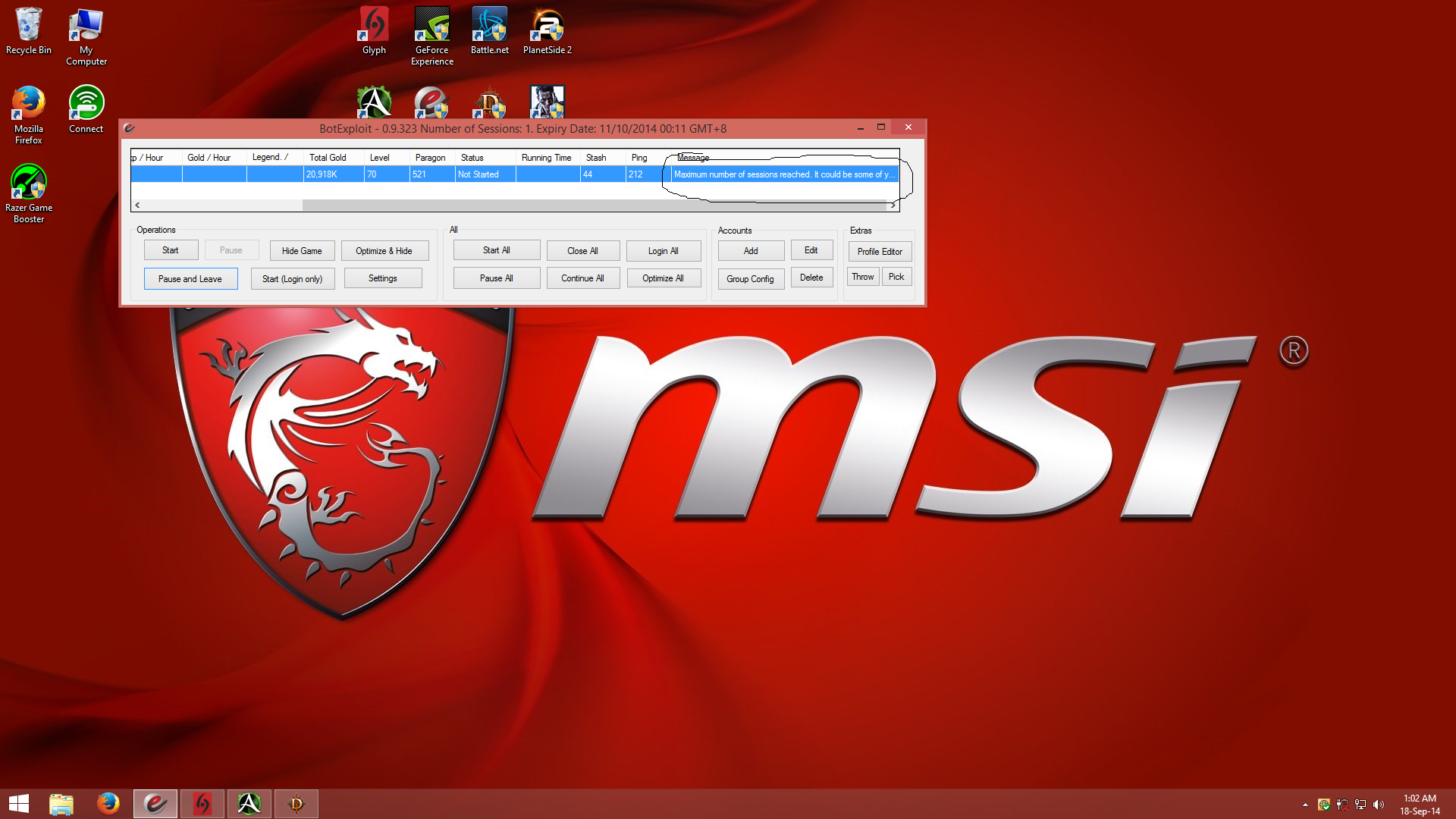
Task: Click the left scroll arrow of the table
Action: coord(137,205)
